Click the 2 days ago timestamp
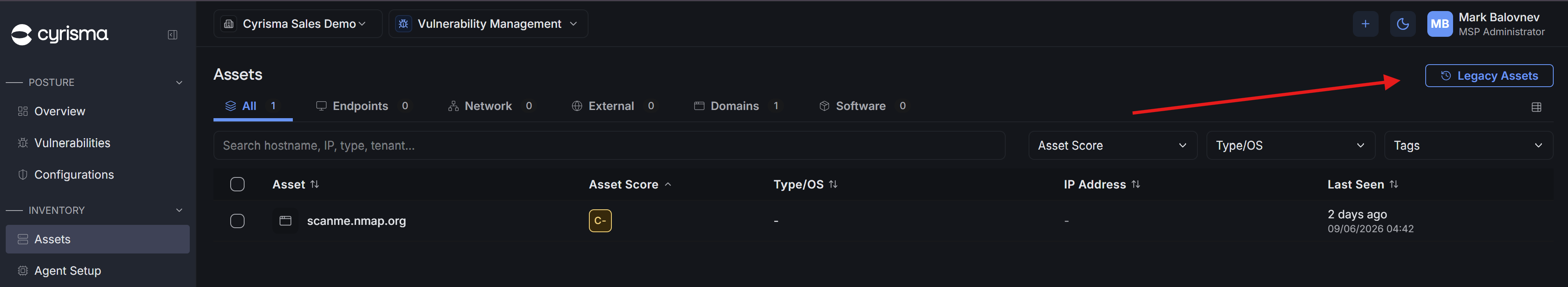Image resolution: width=1568 pixels, height=287 pixels. [x=1357, y=214]
